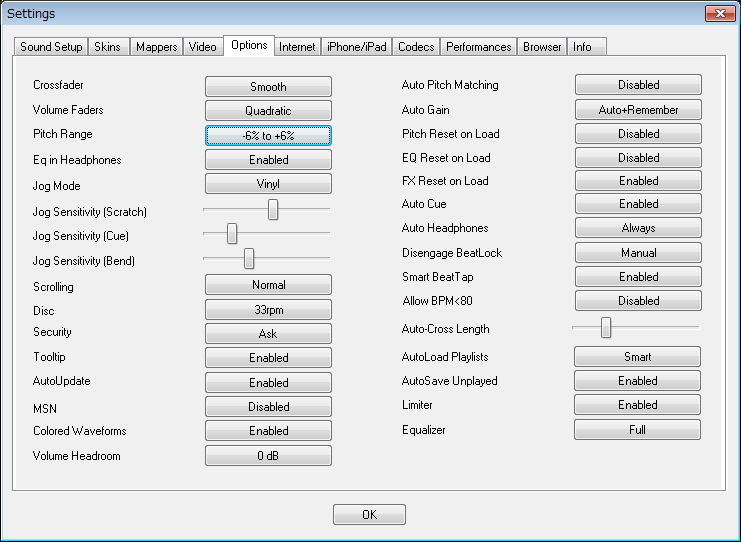Toggle the Limiter Enabled button
Viewport: 741px width, 542px height.
tap(637, 405)
